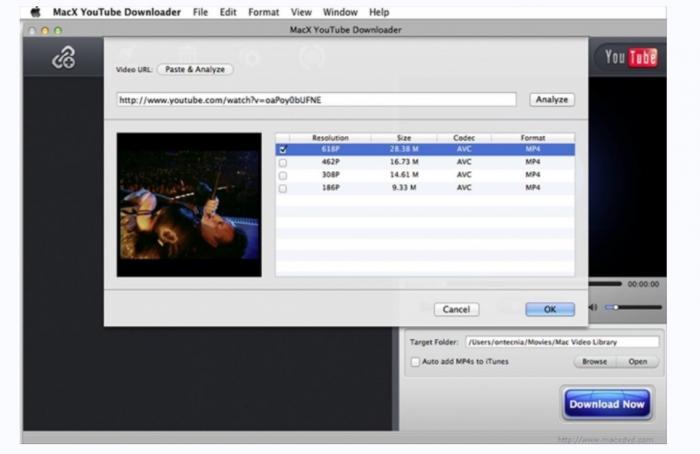Screen dimensions: 700x454
Task: Click the Browse button
Action: 594,362
